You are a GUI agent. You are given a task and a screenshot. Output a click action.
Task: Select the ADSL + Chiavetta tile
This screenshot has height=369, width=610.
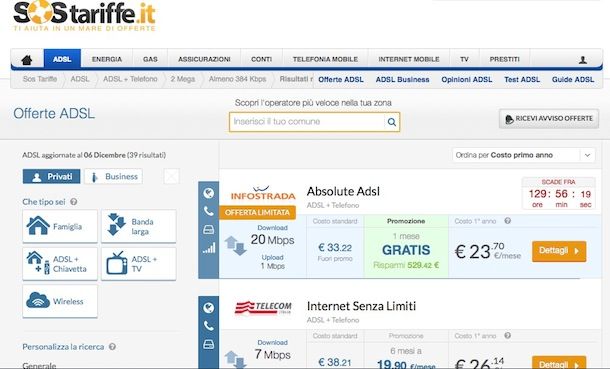(x=60, y=264)
